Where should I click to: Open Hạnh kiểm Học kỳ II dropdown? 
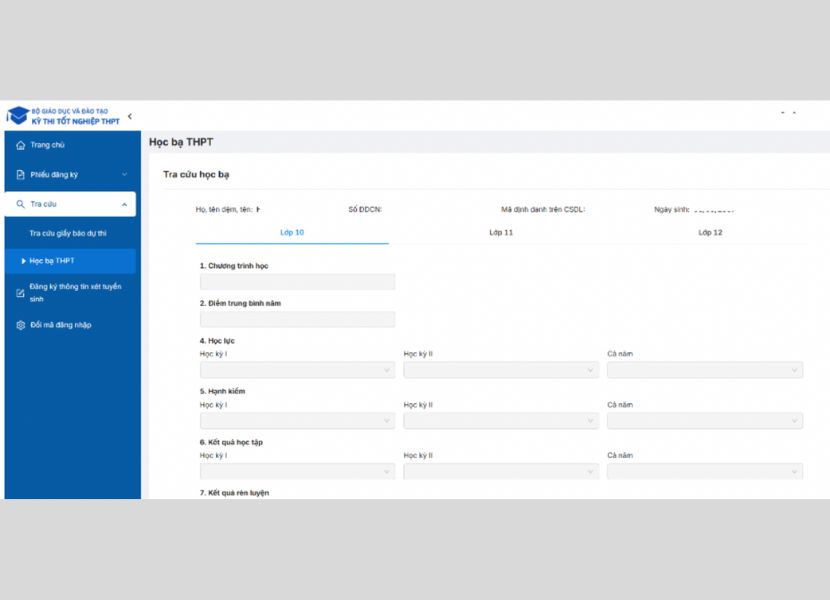(x=501, y=421)
